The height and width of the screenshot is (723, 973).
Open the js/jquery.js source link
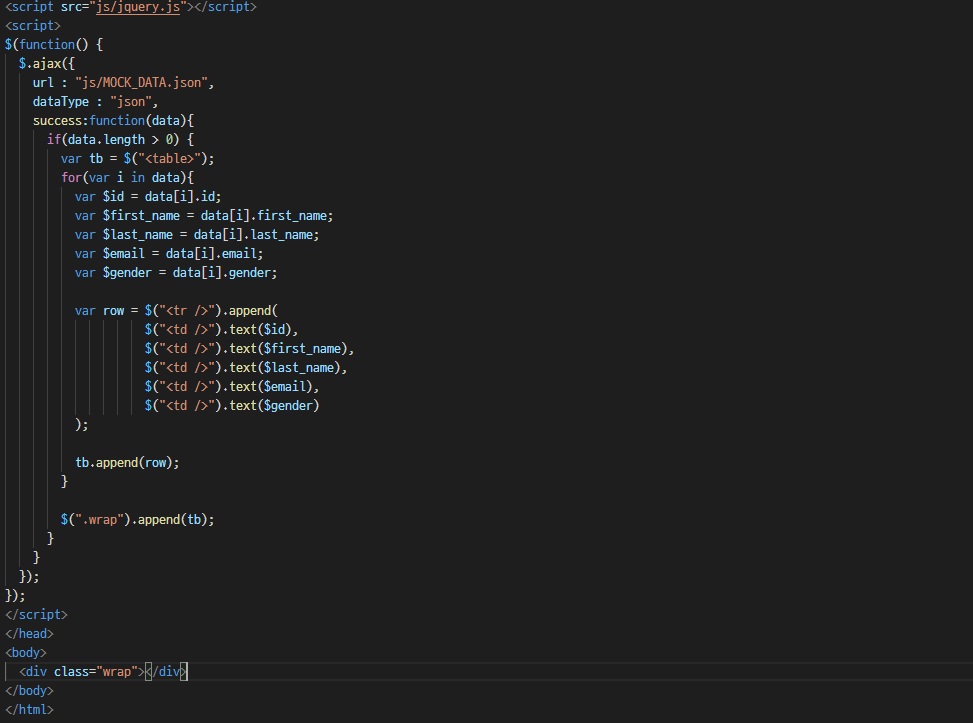138,7
